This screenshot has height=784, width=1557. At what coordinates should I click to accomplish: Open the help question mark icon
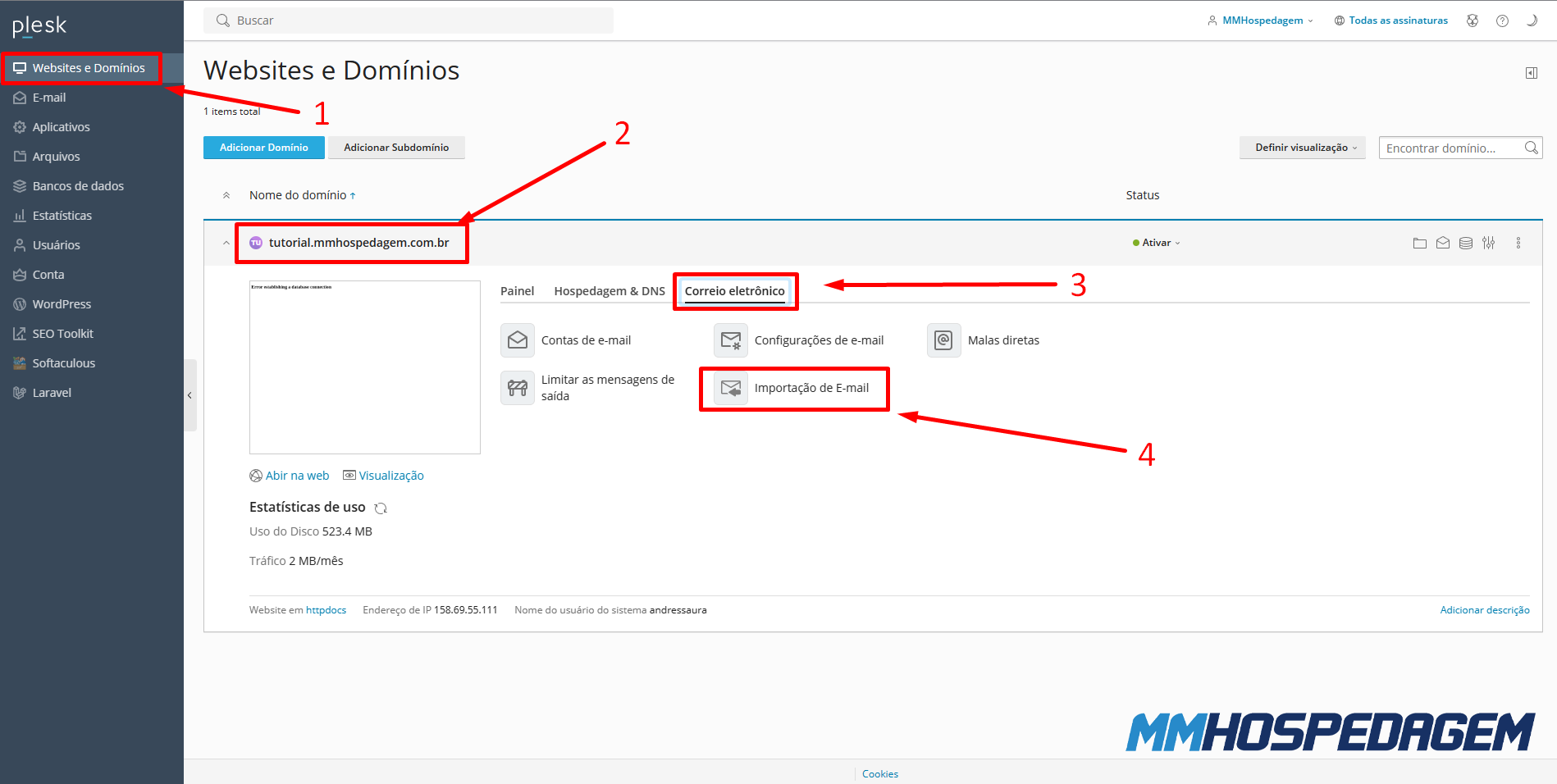1502,21
